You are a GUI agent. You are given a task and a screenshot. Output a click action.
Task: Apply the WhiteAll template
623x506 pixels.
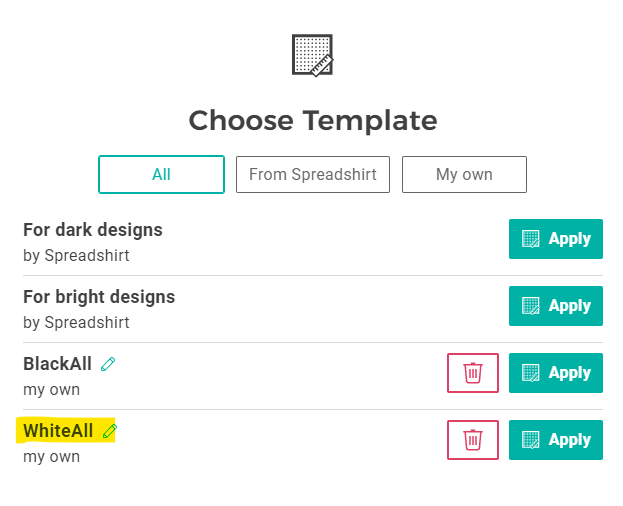pyautogui.click(x=556, y=440)
